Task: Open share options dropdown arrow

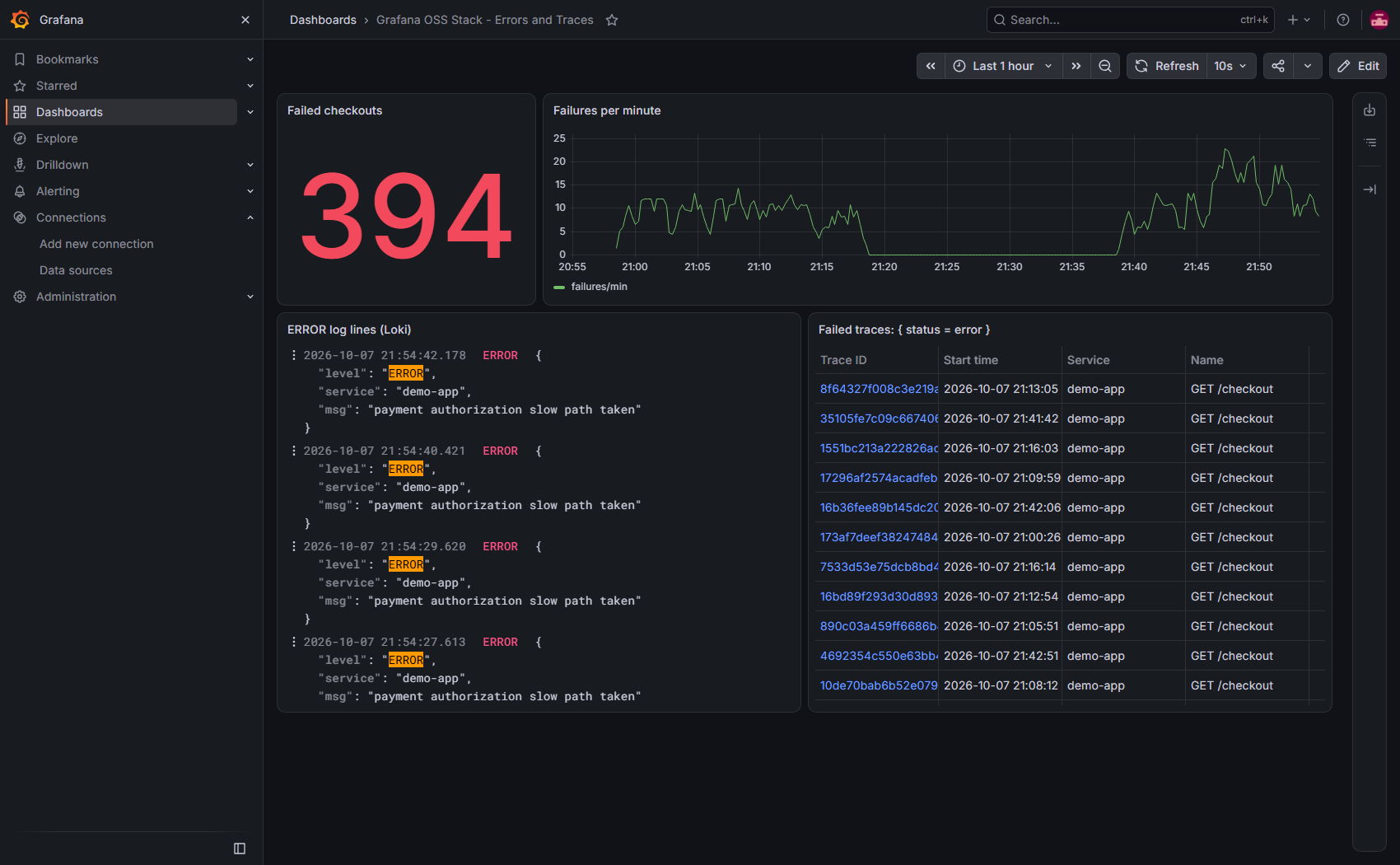Action: coord(1308,66)
